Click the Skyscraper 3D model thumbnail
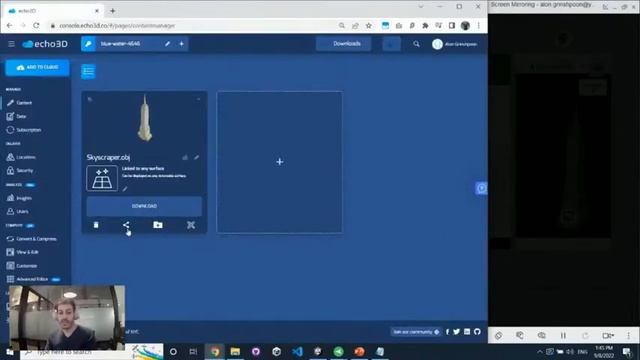Viewport: 640px width, 360px height. click(x=144, y=118)
